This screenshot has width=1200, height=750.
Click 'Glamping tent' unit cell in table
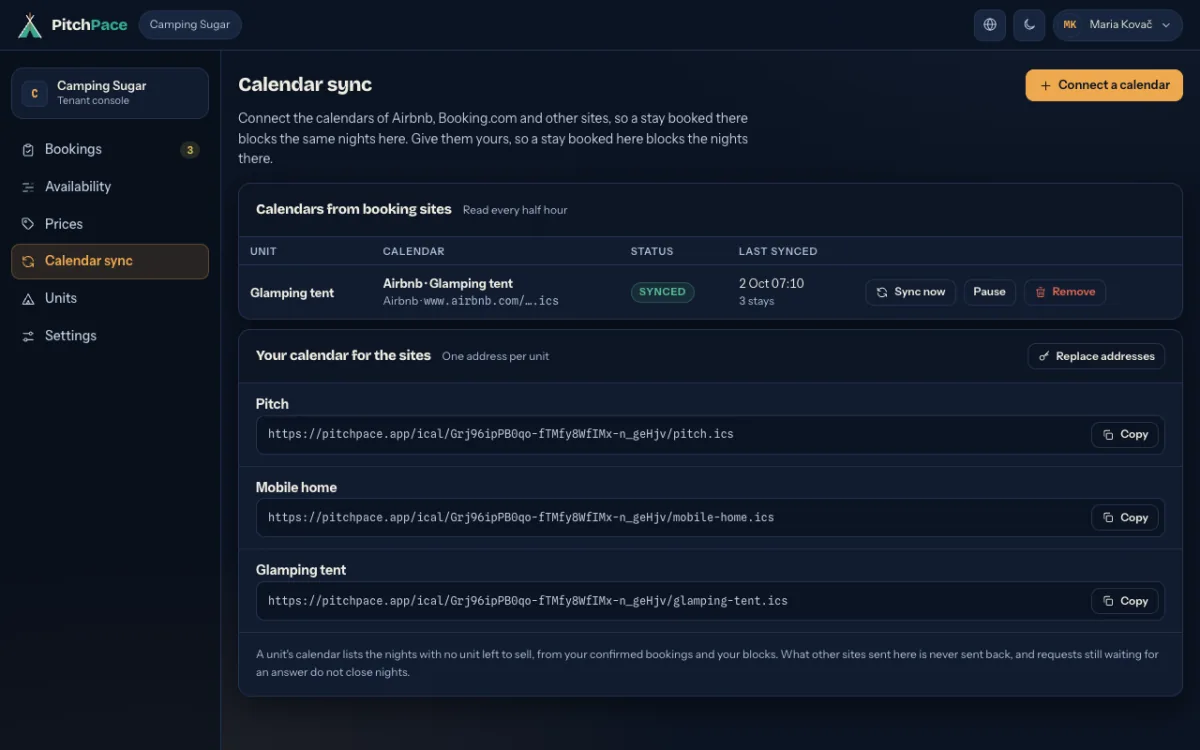292,293
